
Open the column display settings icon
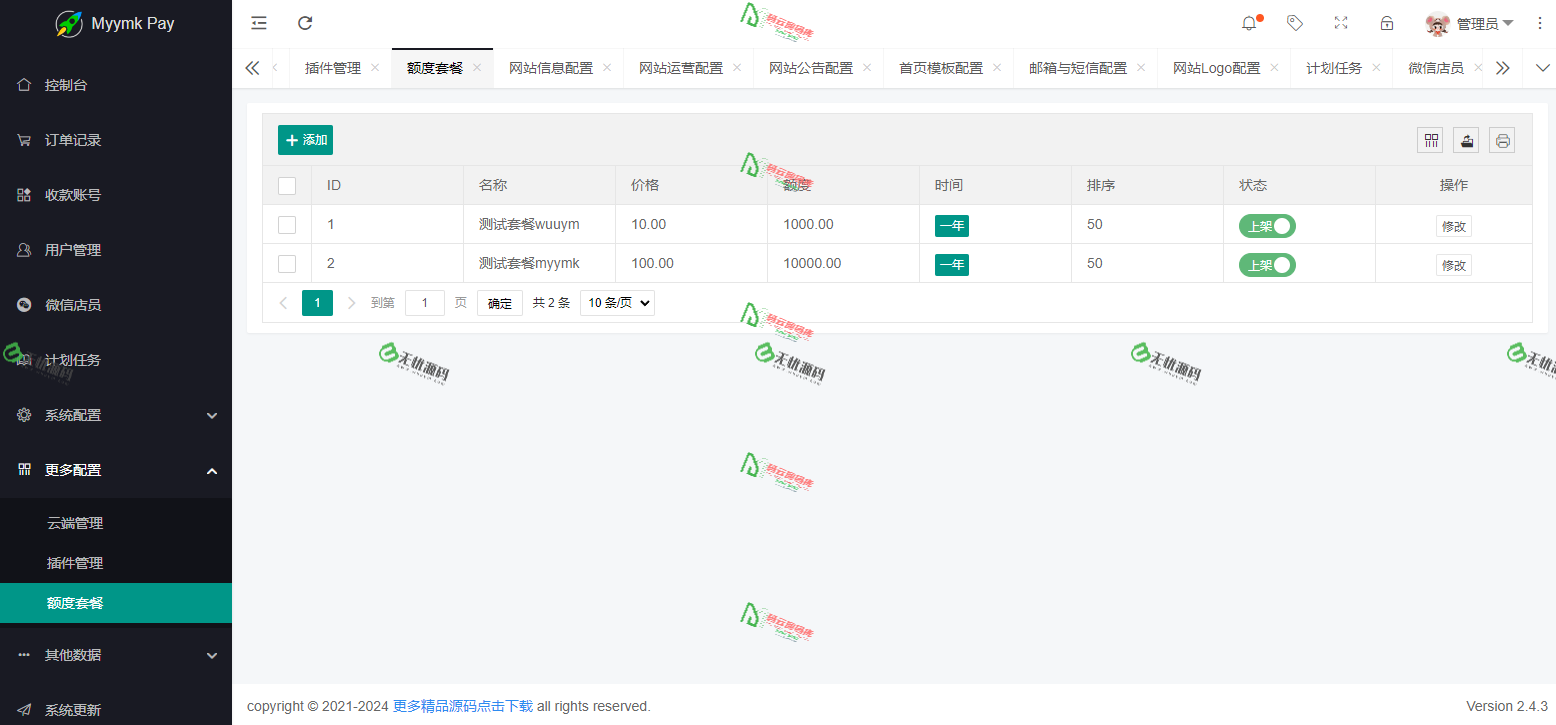tap(1430, 140)
